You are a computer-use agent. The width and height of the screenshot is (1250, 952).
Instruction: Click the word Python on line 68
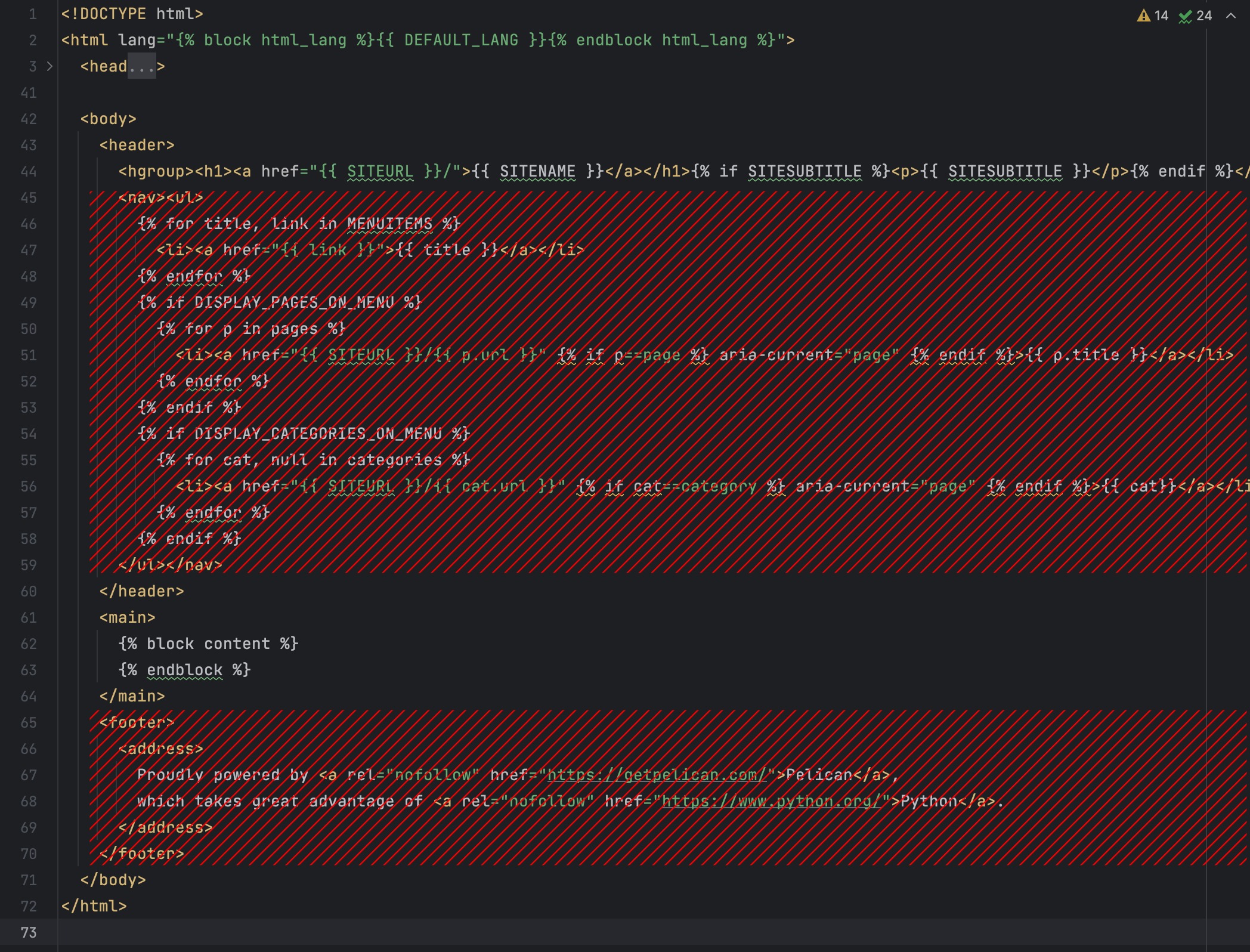929,801
